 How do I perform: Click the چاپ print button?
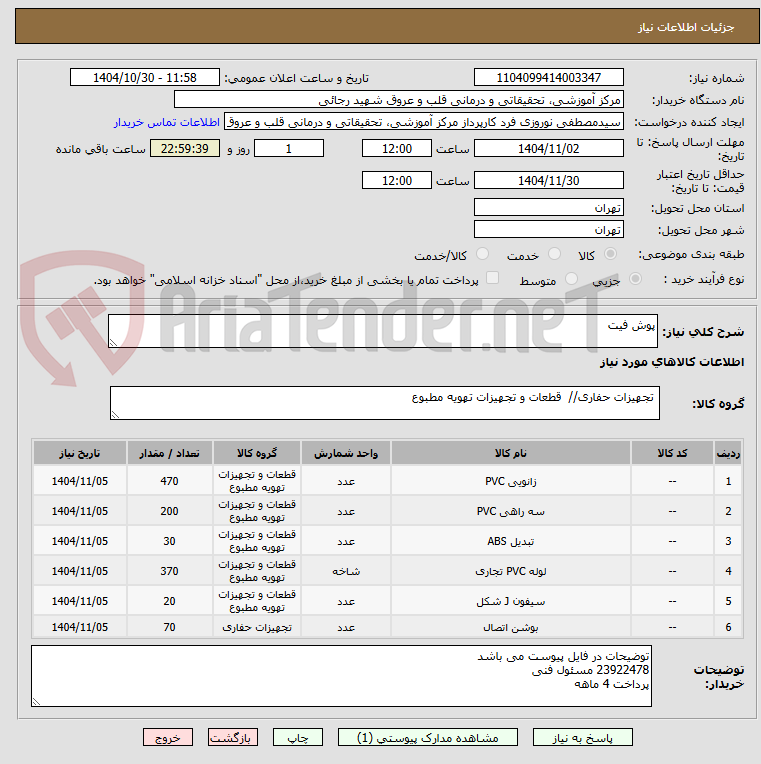[297, 738]
